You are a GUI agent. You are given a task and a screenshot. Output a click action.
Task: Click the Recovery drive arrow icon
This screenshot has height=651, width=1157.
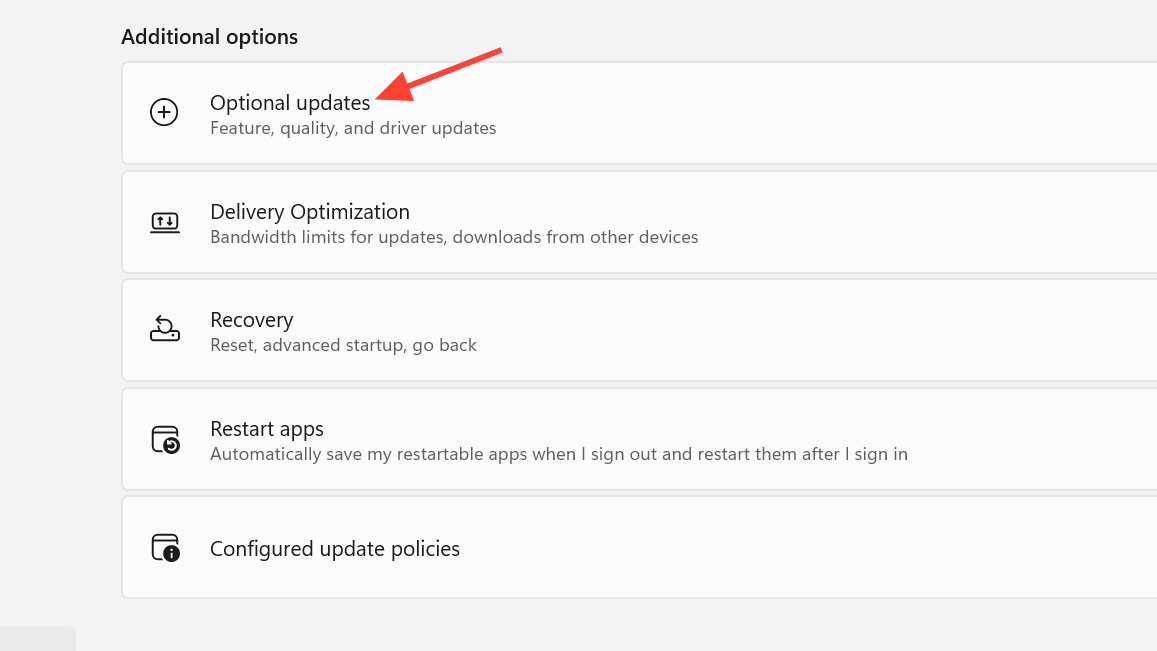click(165, 328)
